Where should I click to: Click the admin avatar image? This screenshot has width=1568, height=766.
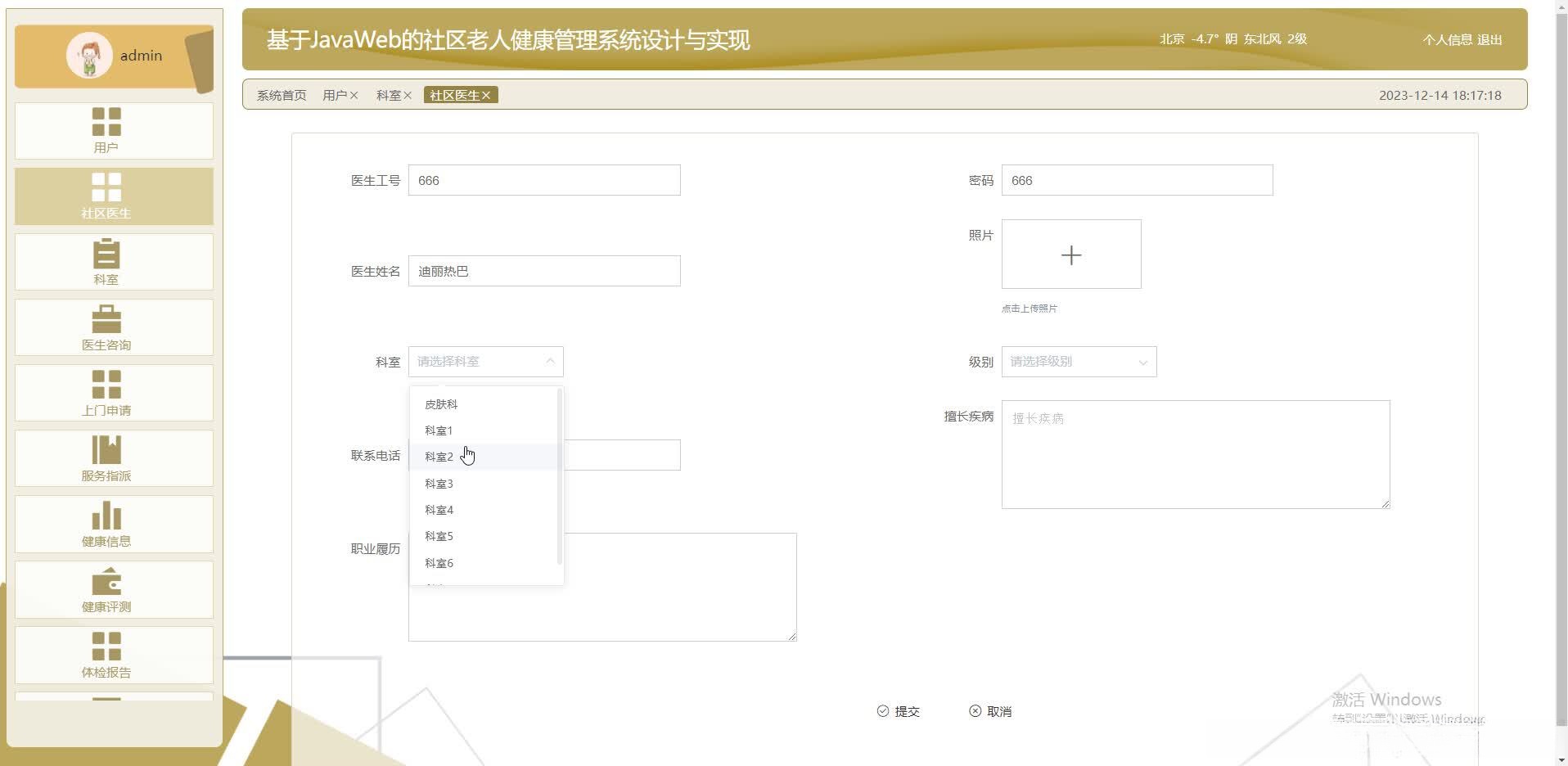tap(90, 56)
